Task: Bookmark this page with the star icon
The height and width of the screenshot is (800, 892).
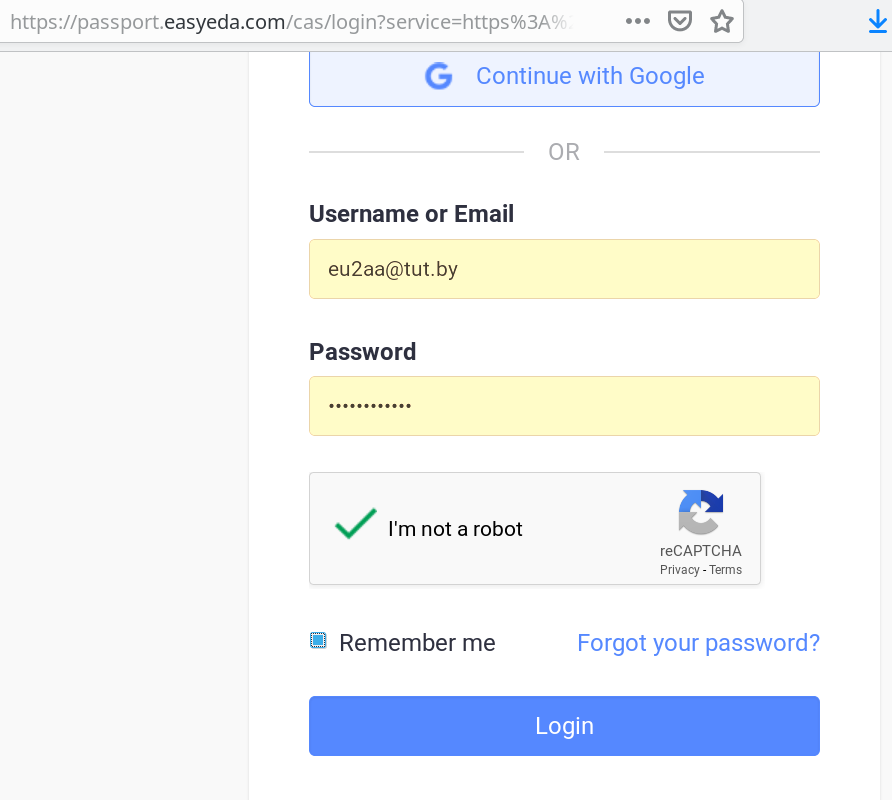Action: (x=722, y=21)
